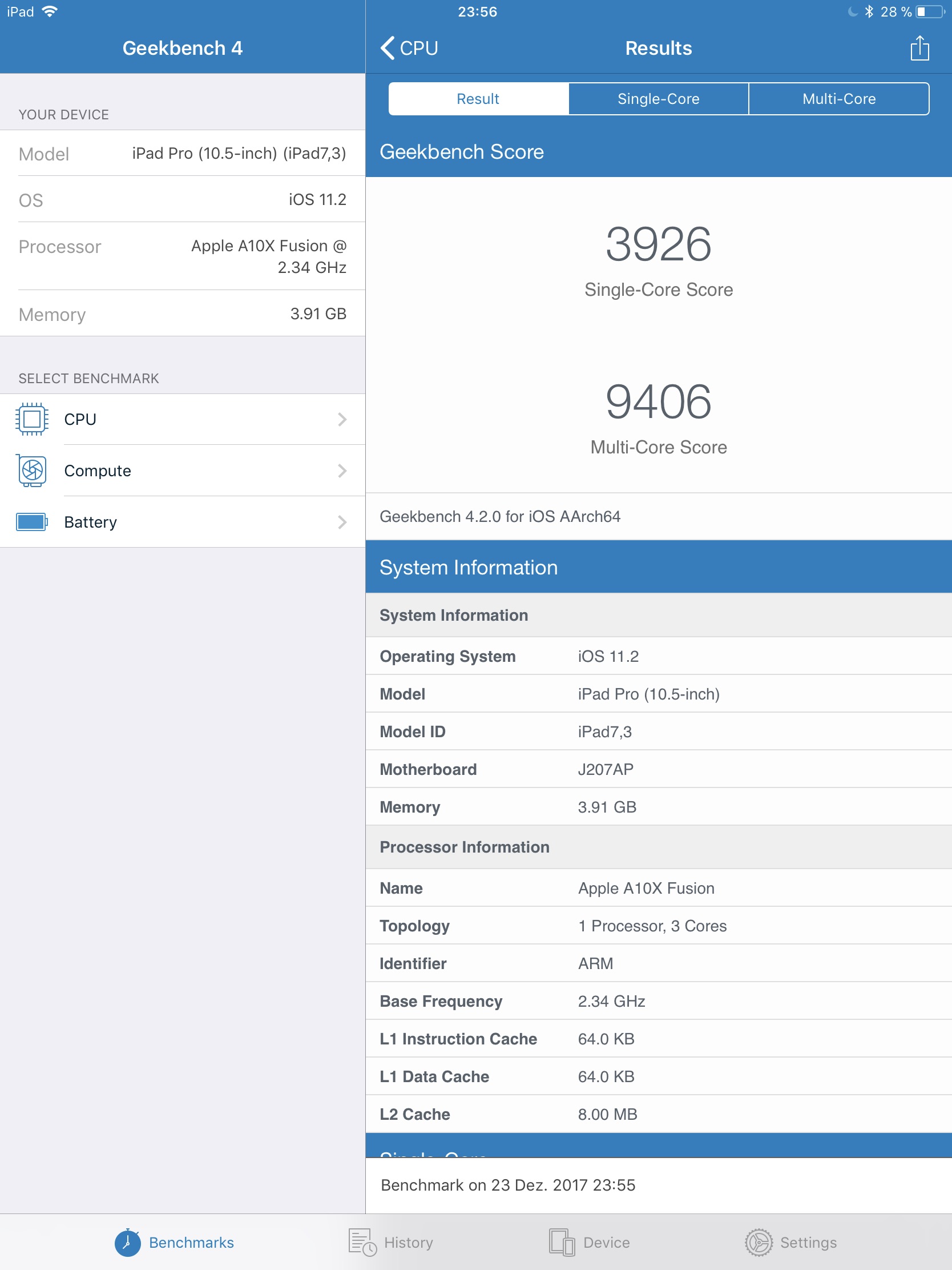Tap the Processor Information section header
This screenshot has height=1270, width=952.
[x=659, y=847]
